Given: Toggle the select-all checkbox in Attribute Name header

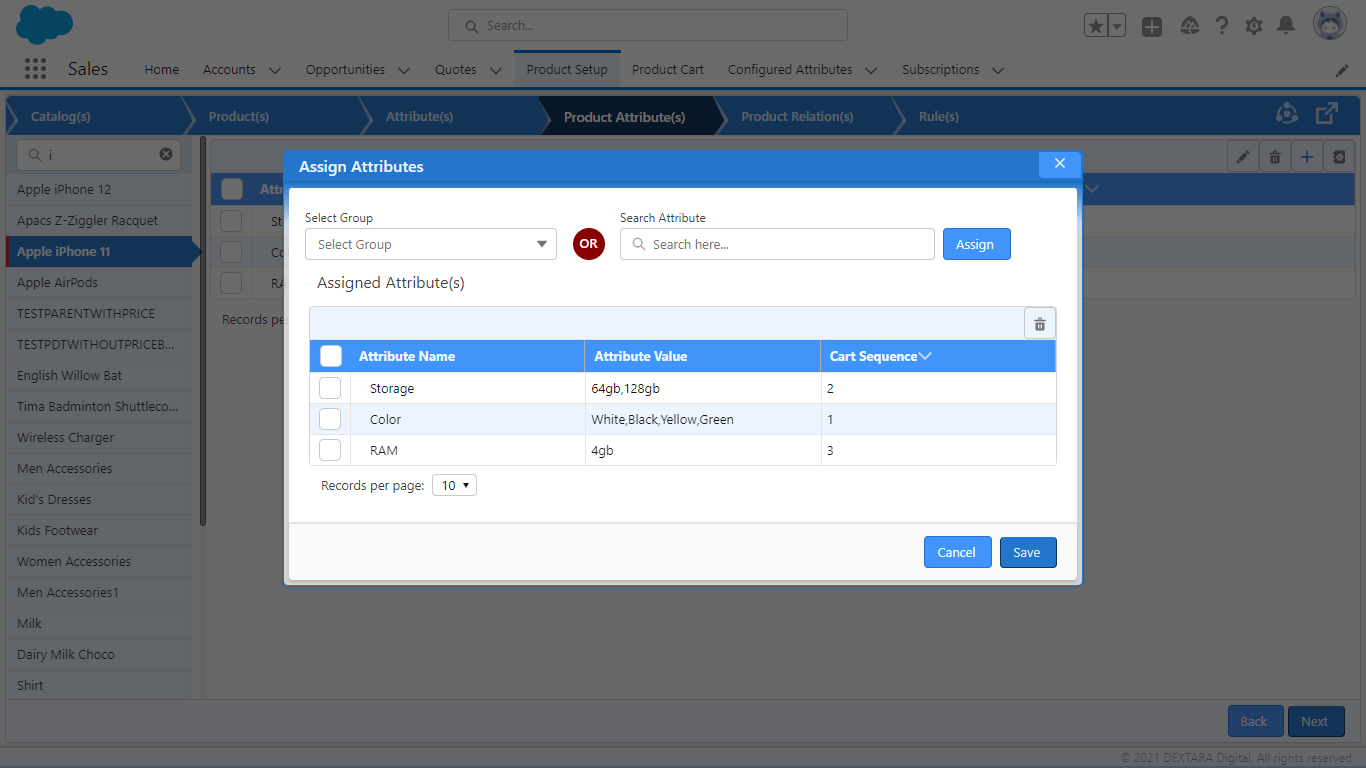Looking at the screenshot, I should tap(331, 356).
